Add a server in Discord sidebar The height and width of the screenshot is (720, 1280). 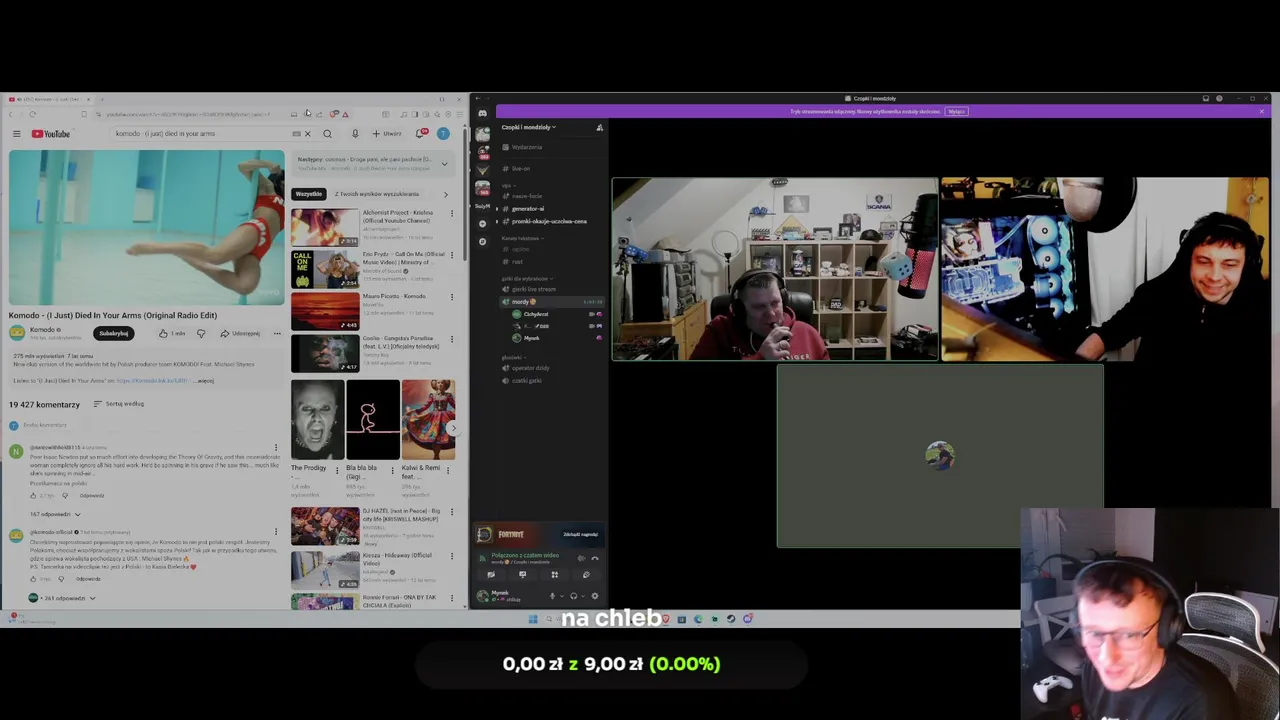pyautogui.click(x=483, y=223)
